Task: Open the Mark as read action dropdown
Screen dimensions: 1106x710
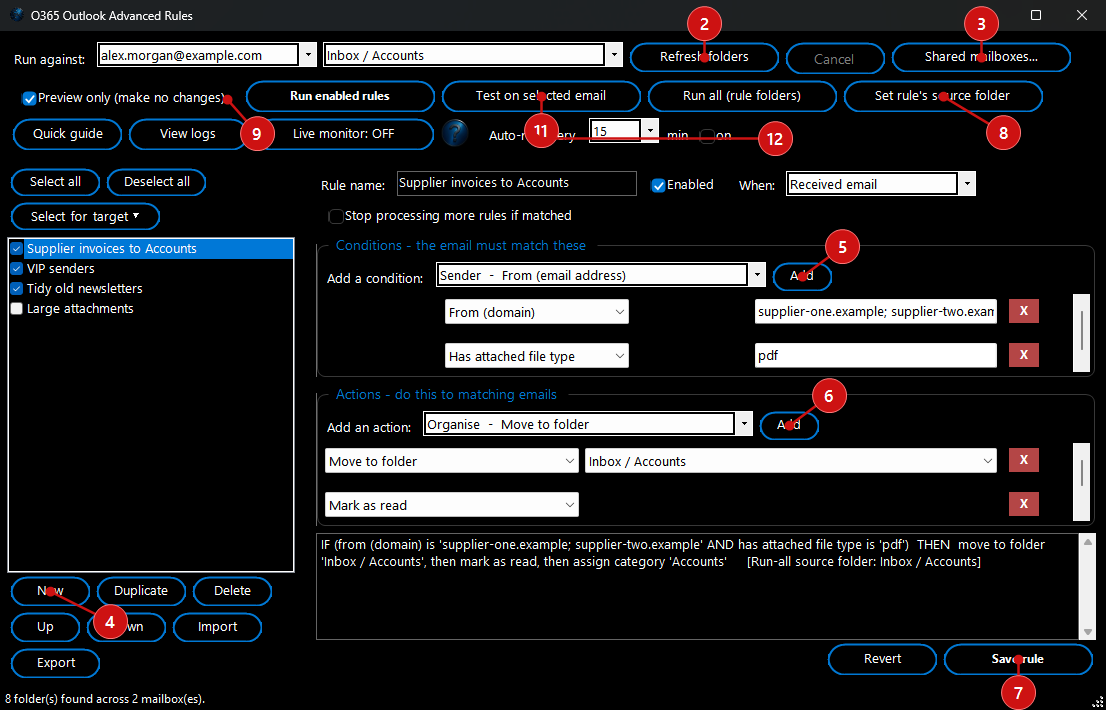Action: (x=451, y=505)
